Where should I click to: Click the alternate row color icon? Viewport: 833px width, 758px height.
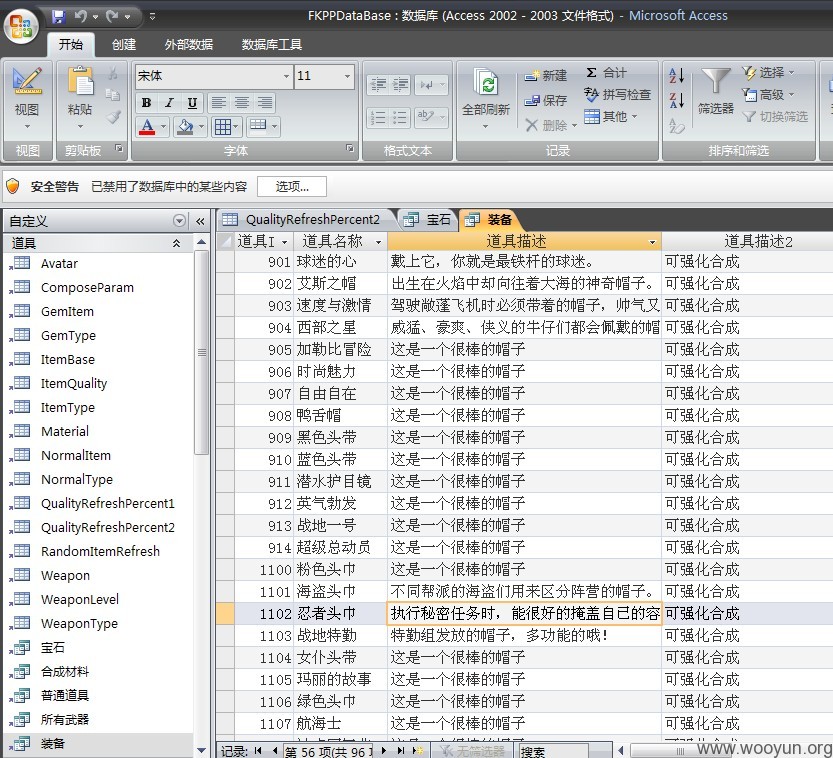tap(258, 126)
